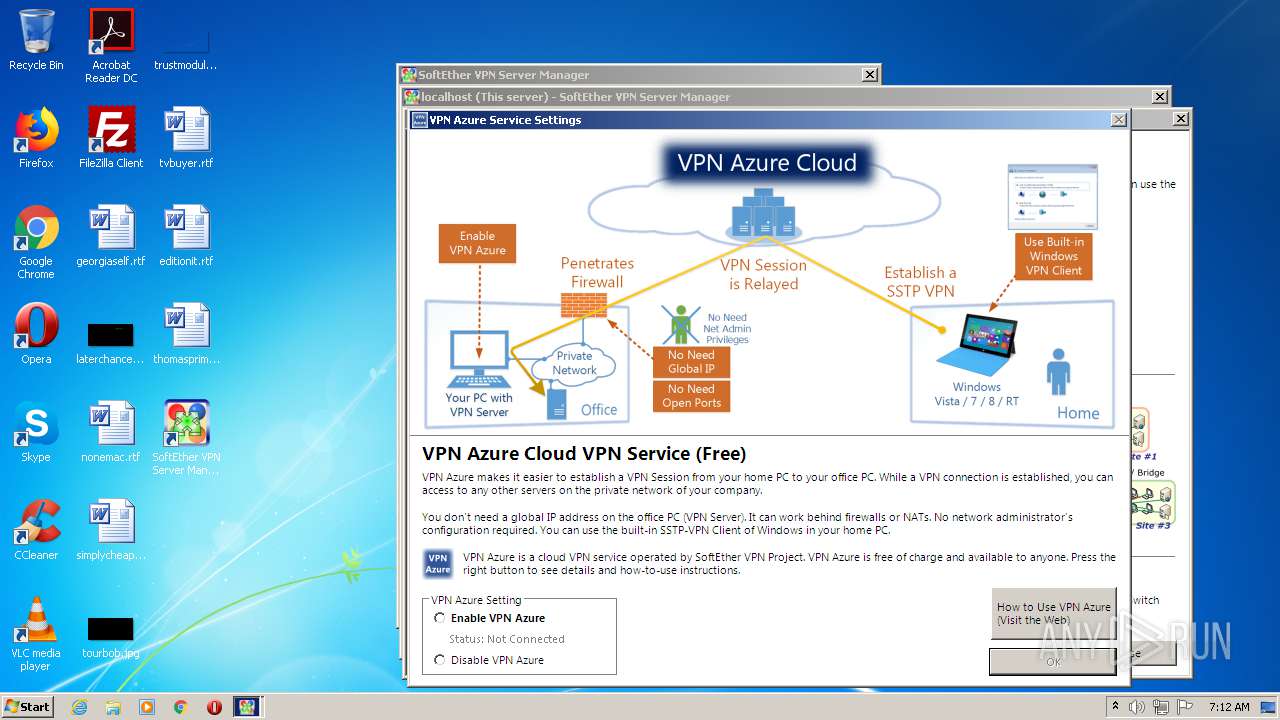The height and width of the screenshot is (720, 1280).
Task: Close the VPN Azure Service Settings dialog
Action: [1118, 120]
